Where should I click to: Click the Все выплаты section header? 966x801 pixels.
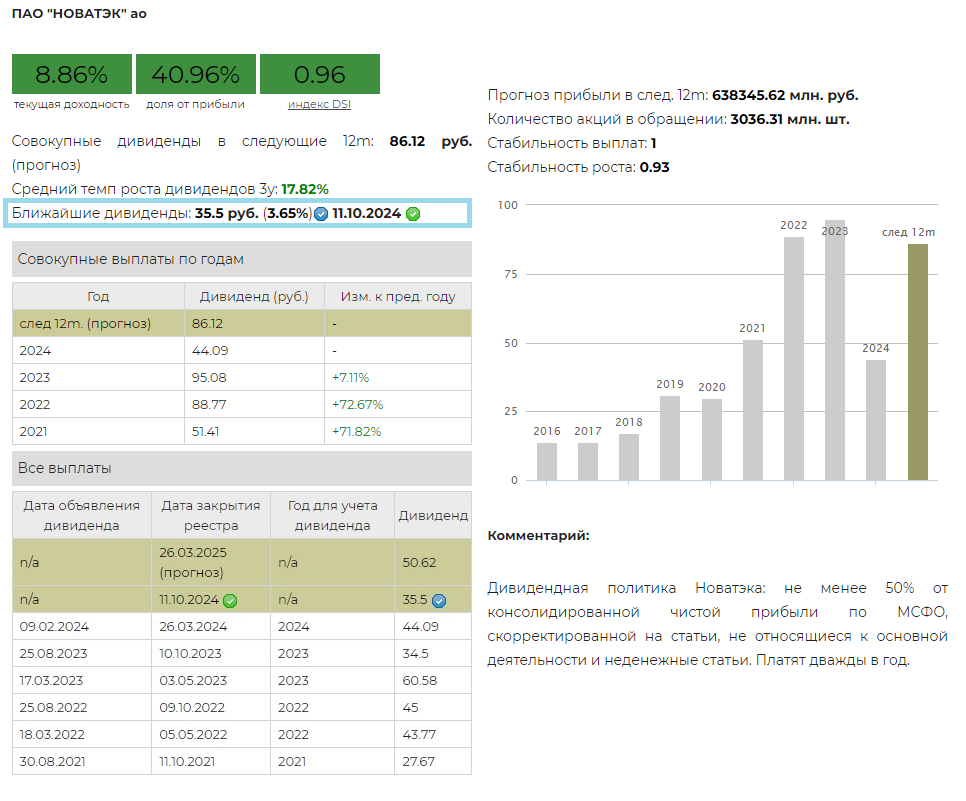point(241,468)
